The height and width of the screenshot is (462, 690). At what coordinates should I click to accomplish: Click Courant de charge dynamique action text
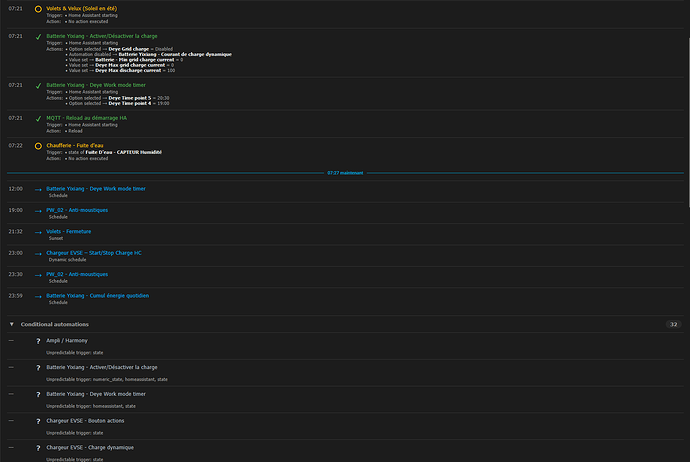click(175, 55)
